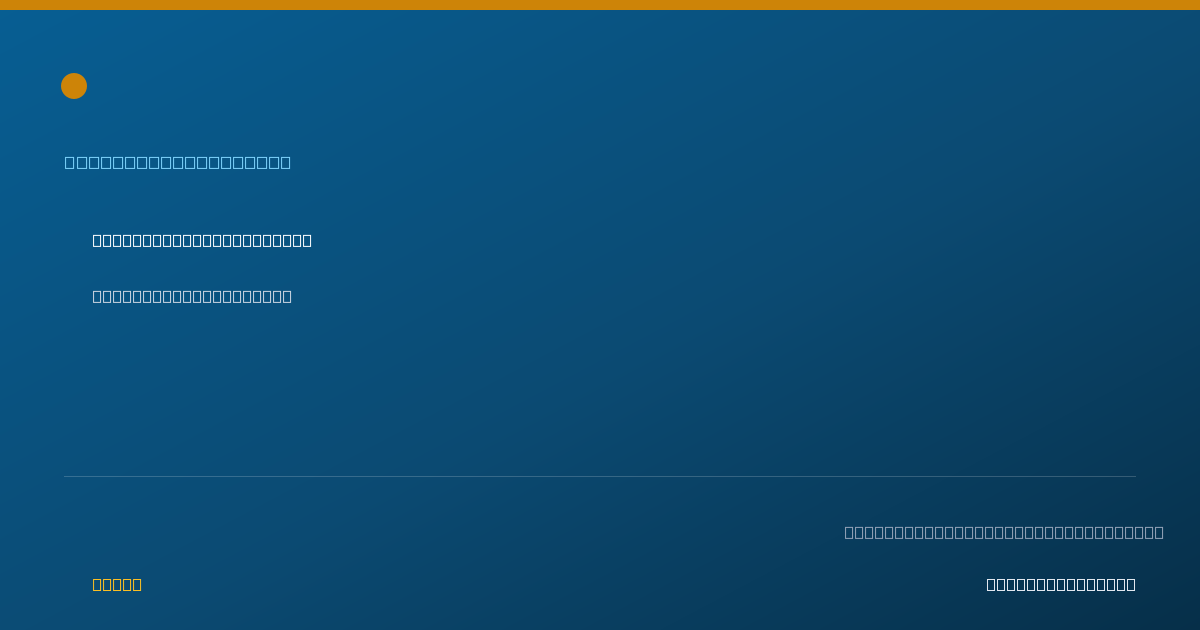1200x630 pixels.
Task: Click the orange bar along the top edge
Action: coord(600,5)
